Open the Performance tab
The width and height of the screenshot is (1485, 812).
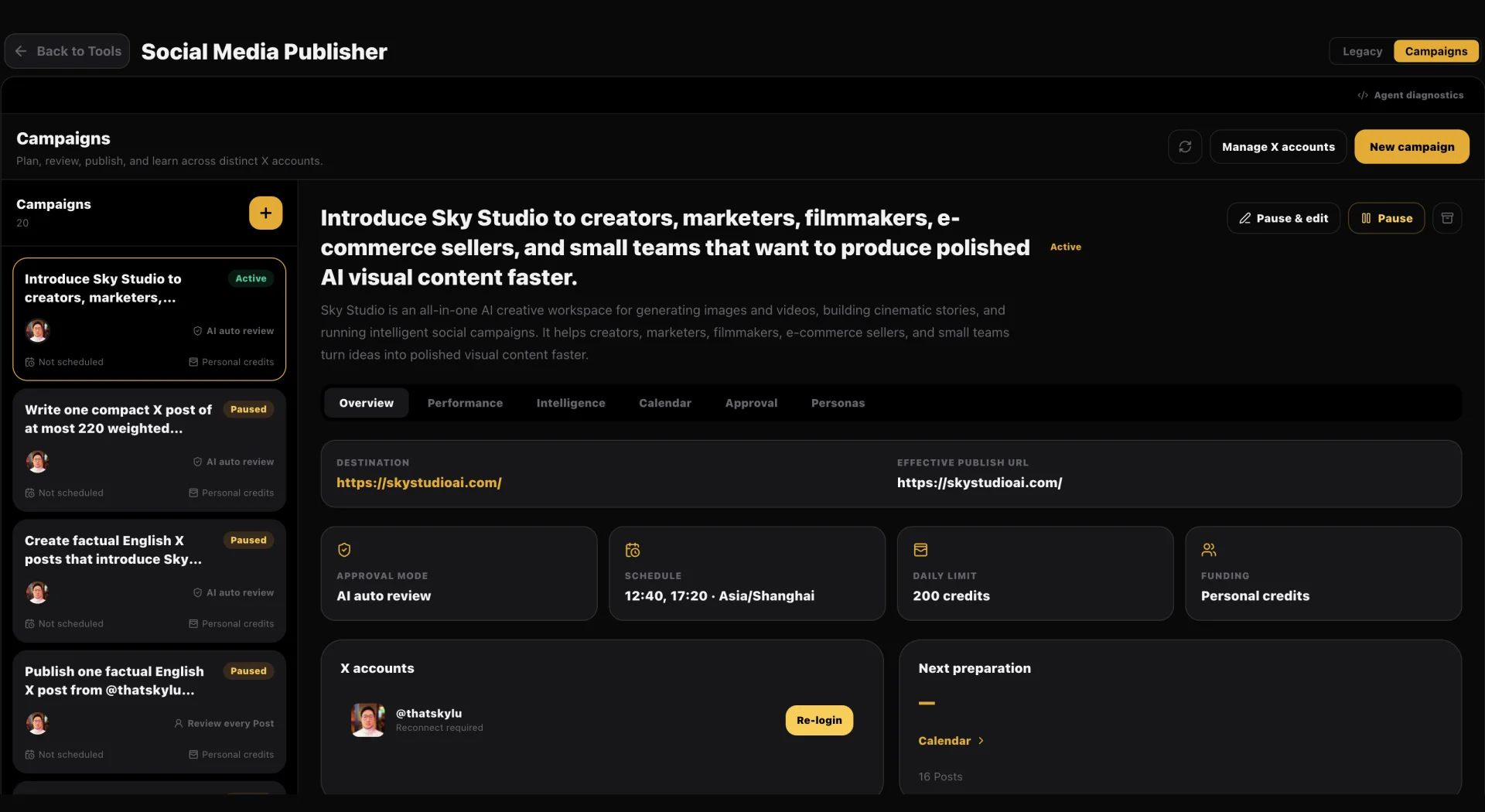465,403
